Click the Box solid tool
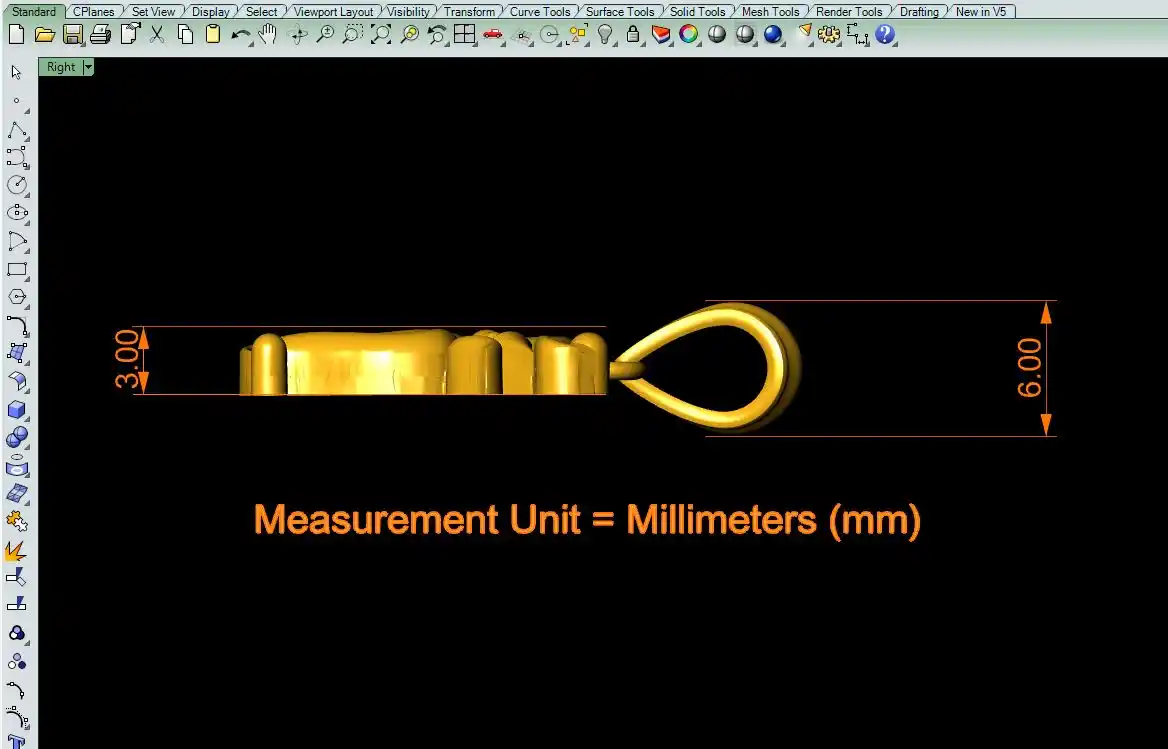Image resolution: width=1168 pixels, height=749 pixels. point(17,409)
